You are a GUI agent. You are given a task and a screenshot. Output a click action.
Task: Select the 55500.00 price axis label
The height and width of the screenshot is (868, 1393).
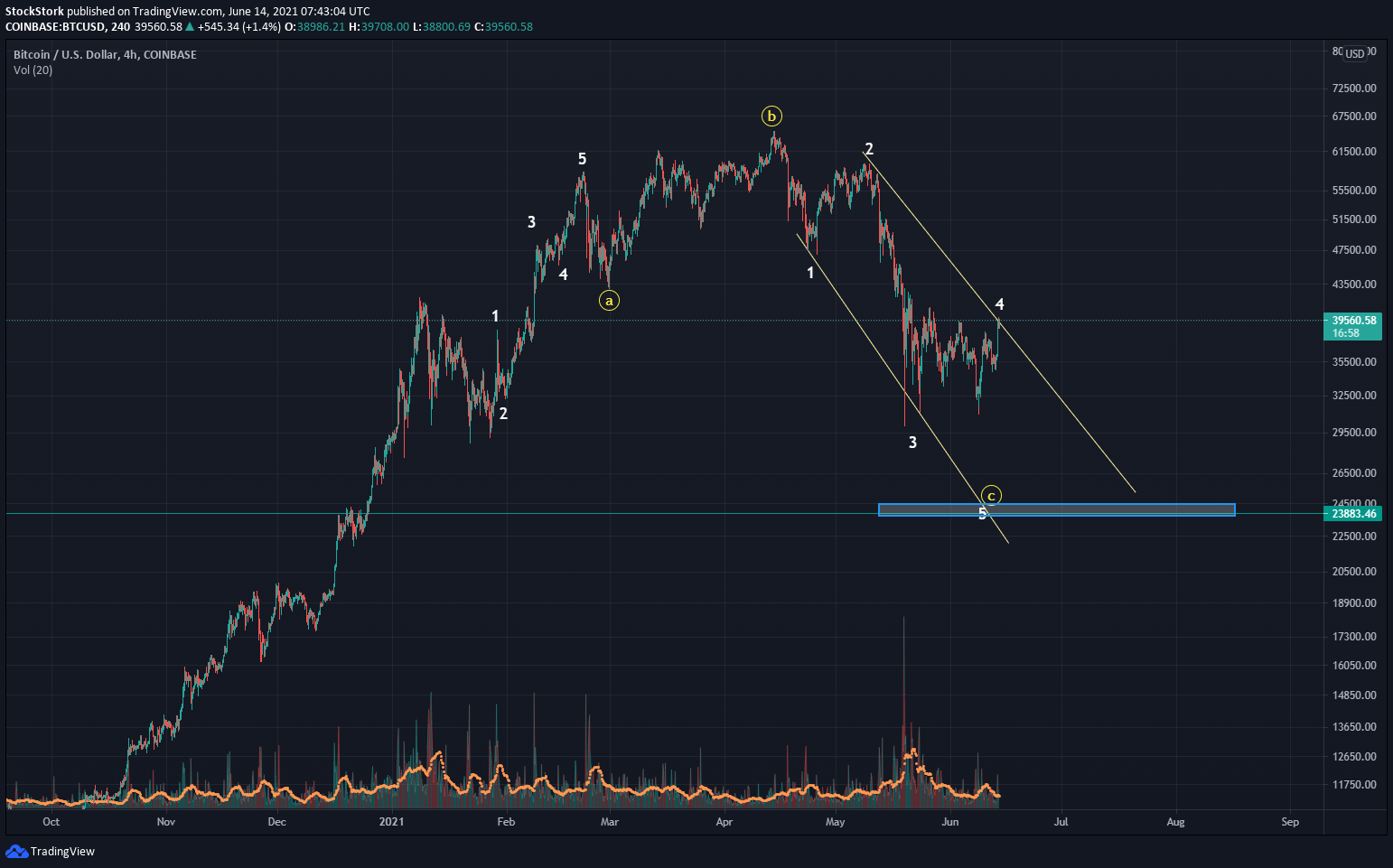pos(1354,191)
